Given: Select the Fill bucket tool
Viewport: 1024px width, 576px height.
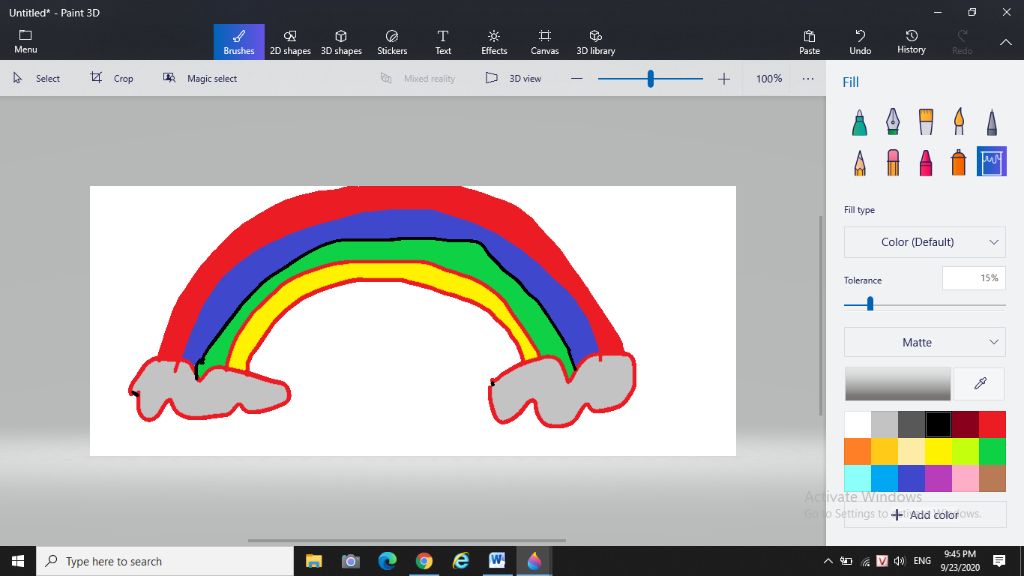Looking at the screenshot, I should [992, 161].
